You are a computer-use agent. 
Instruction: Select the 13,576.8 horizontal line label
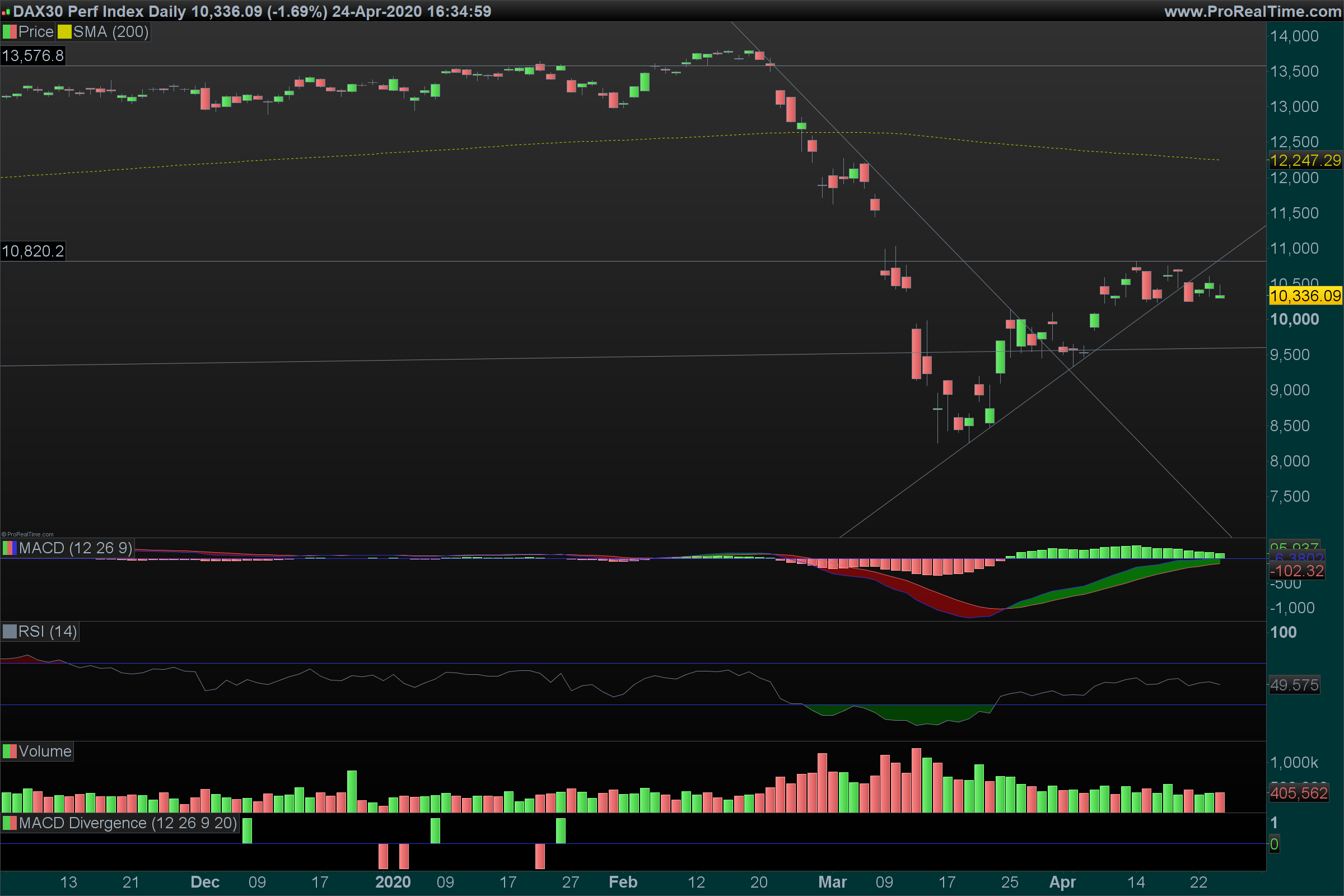[x=32, y=56]
